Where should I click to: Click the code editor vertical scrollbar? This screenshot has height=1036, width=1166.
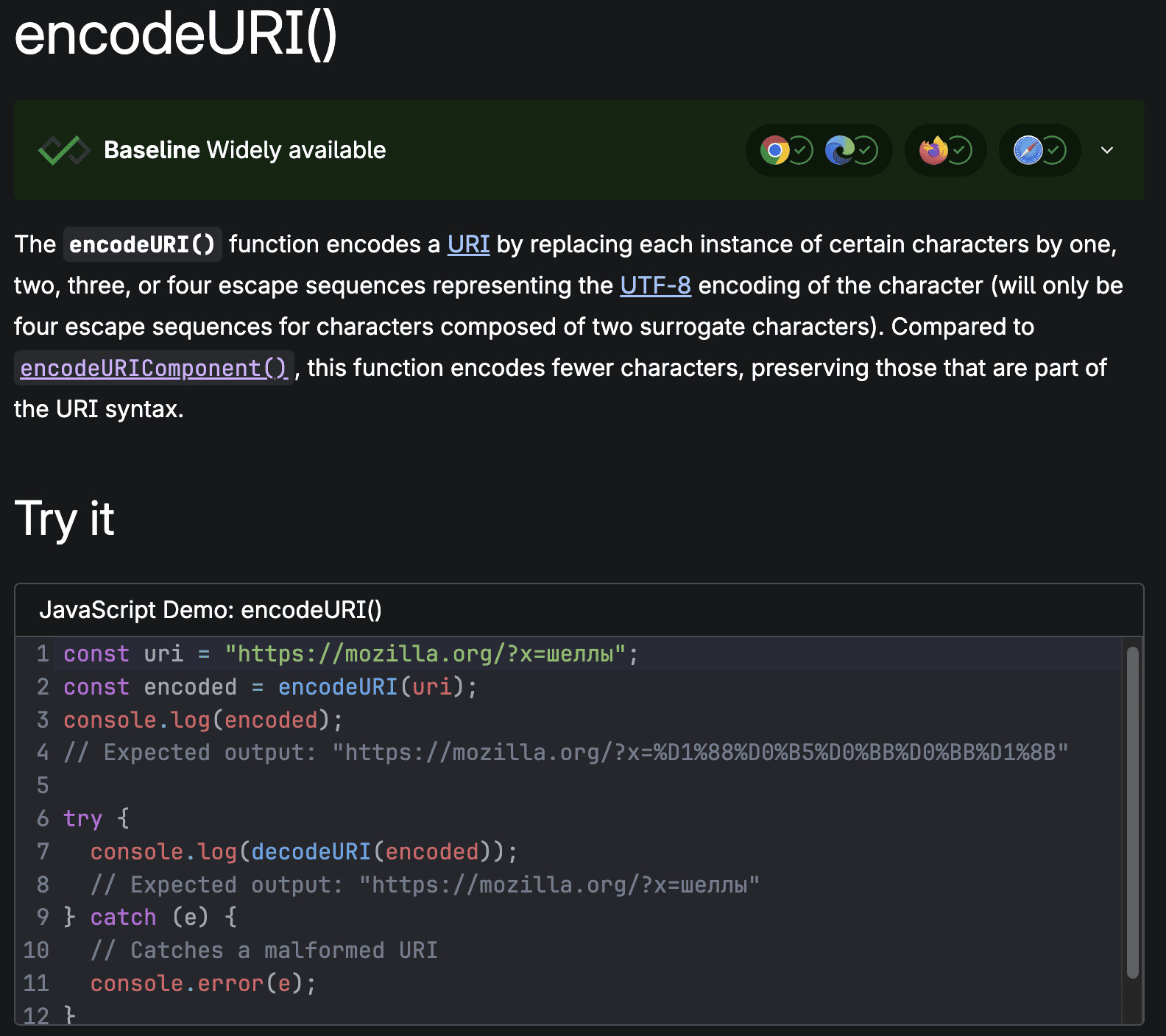[x=1133, y=809]
